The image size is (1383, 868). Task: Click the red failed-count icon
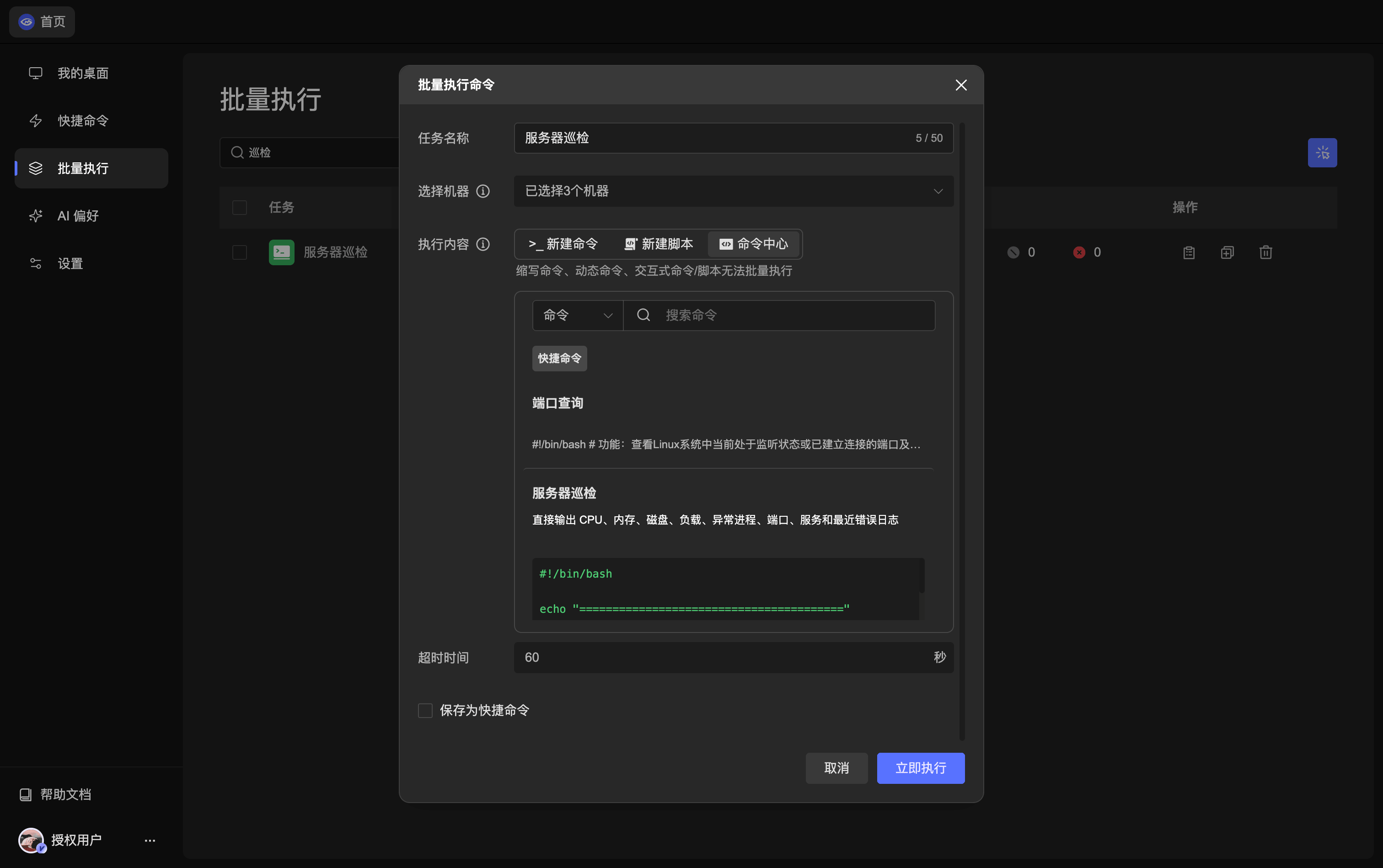1079,252
